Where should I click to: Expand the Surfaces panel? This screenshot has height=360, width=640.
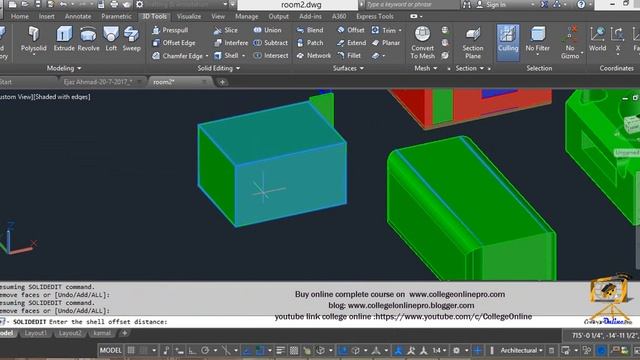[x=348, y=68]
